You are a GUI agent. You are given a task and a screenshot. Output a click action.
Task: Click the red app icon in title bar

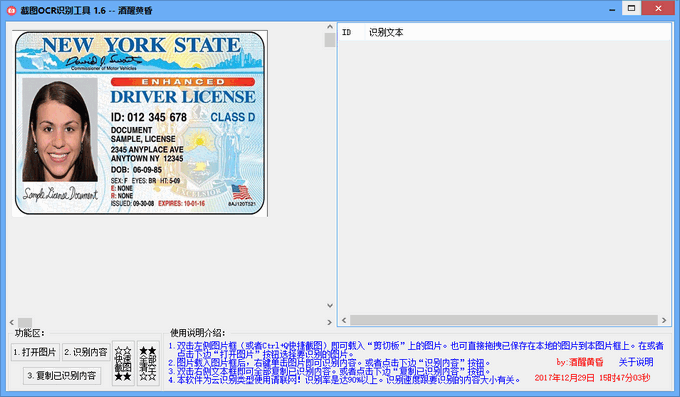12,10
